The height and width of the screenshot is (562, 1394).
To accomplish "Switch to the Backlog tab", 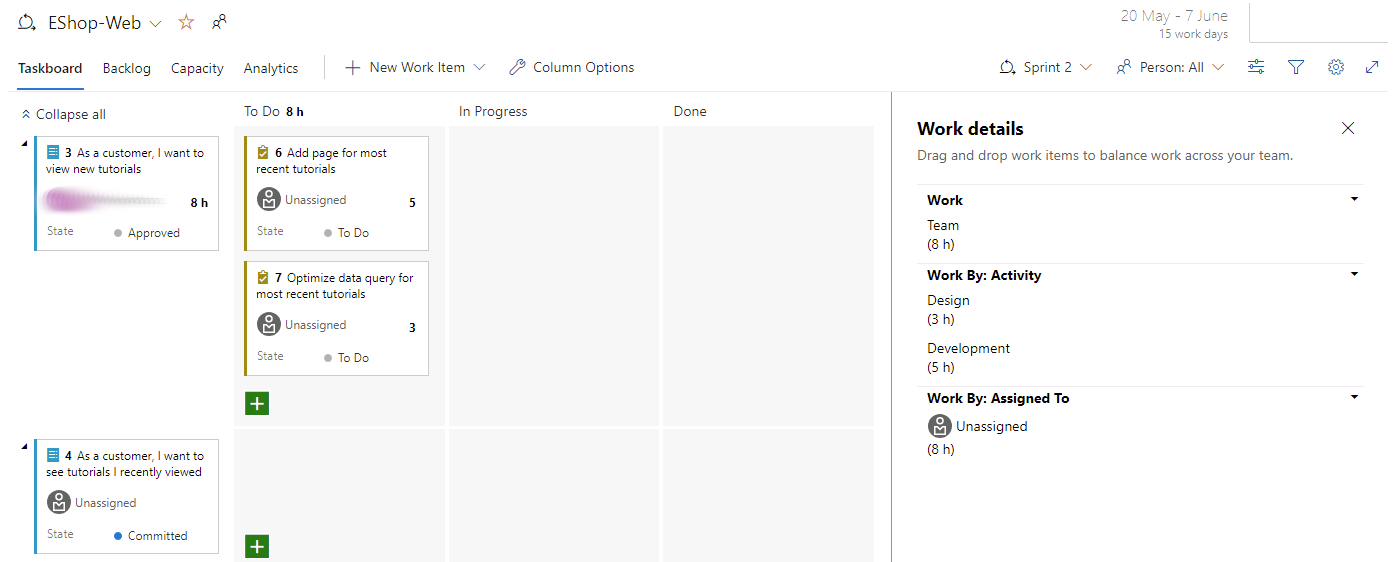I will [x=126, y=68].
